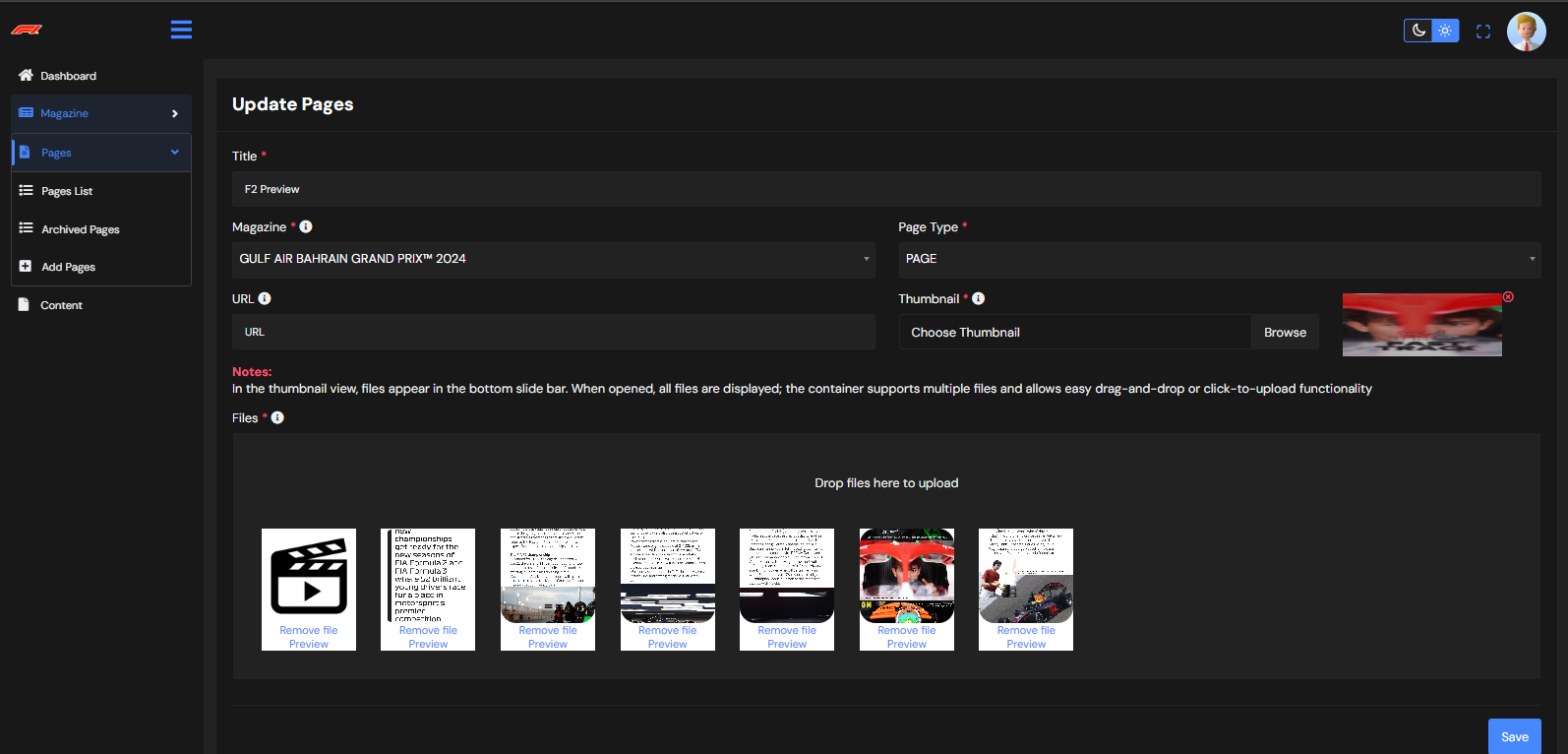The image size is (1568, 754).
Task: Click the Pages List list icon
Action: tap(26, 190)
